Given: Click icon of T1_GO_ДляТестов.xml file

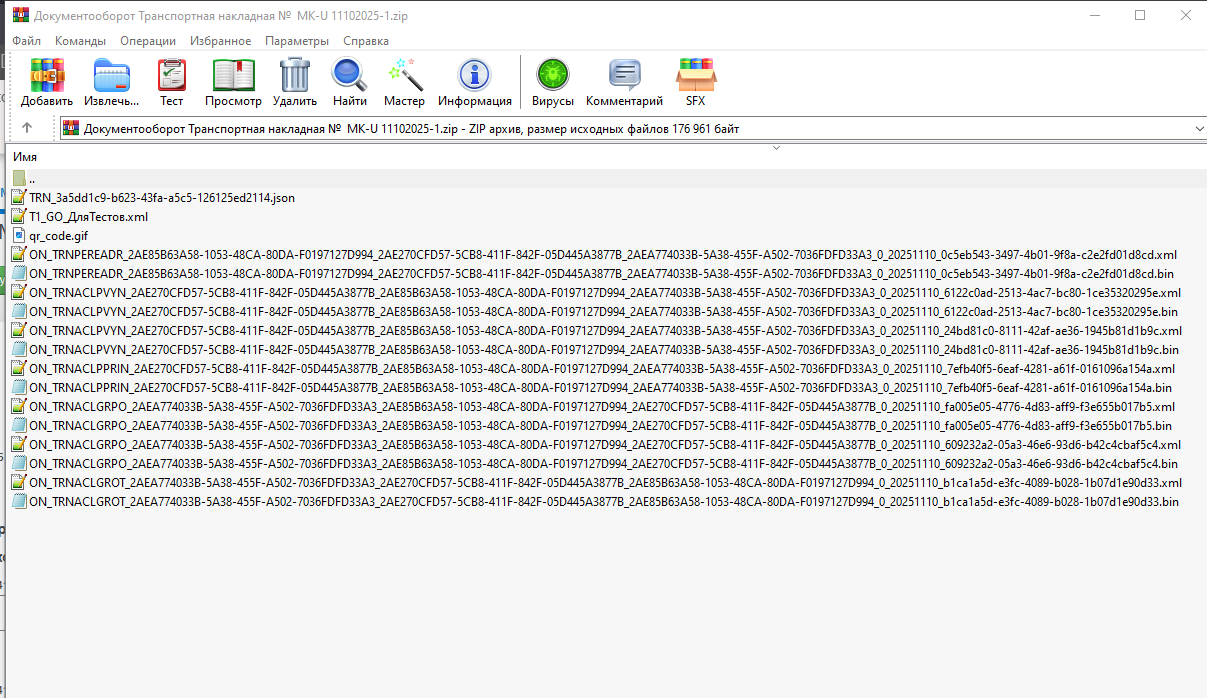Looking at the screenshot, I should pos(19,217).
